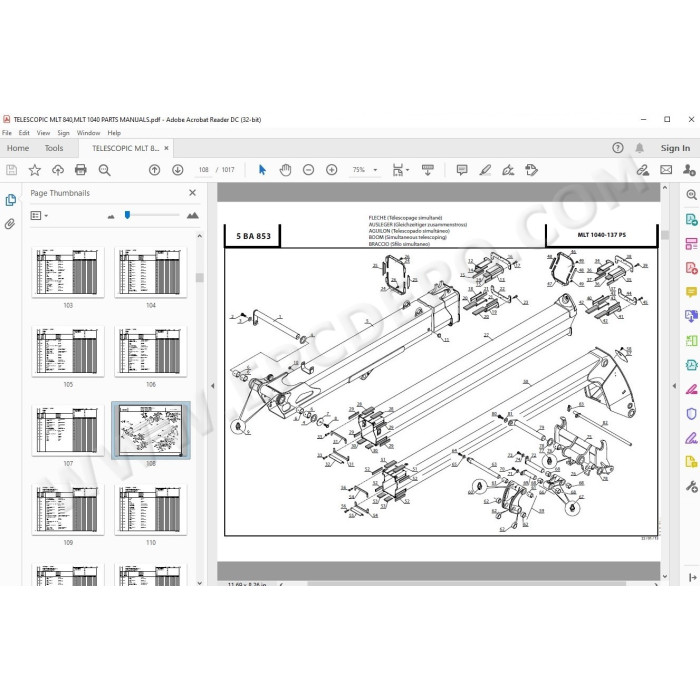Image resolution: width=700 pixels, height=700 pixels.
Task: Go to next page arrow
Action: pos(178,170)
